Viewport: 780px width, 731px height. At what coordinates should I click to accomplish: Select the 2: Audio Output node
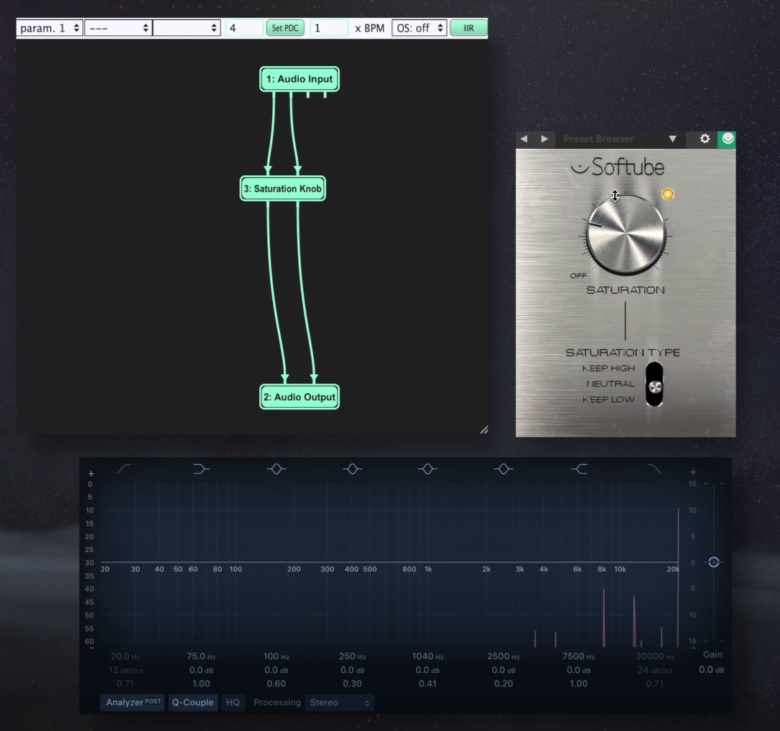click(x=299, y=397)
